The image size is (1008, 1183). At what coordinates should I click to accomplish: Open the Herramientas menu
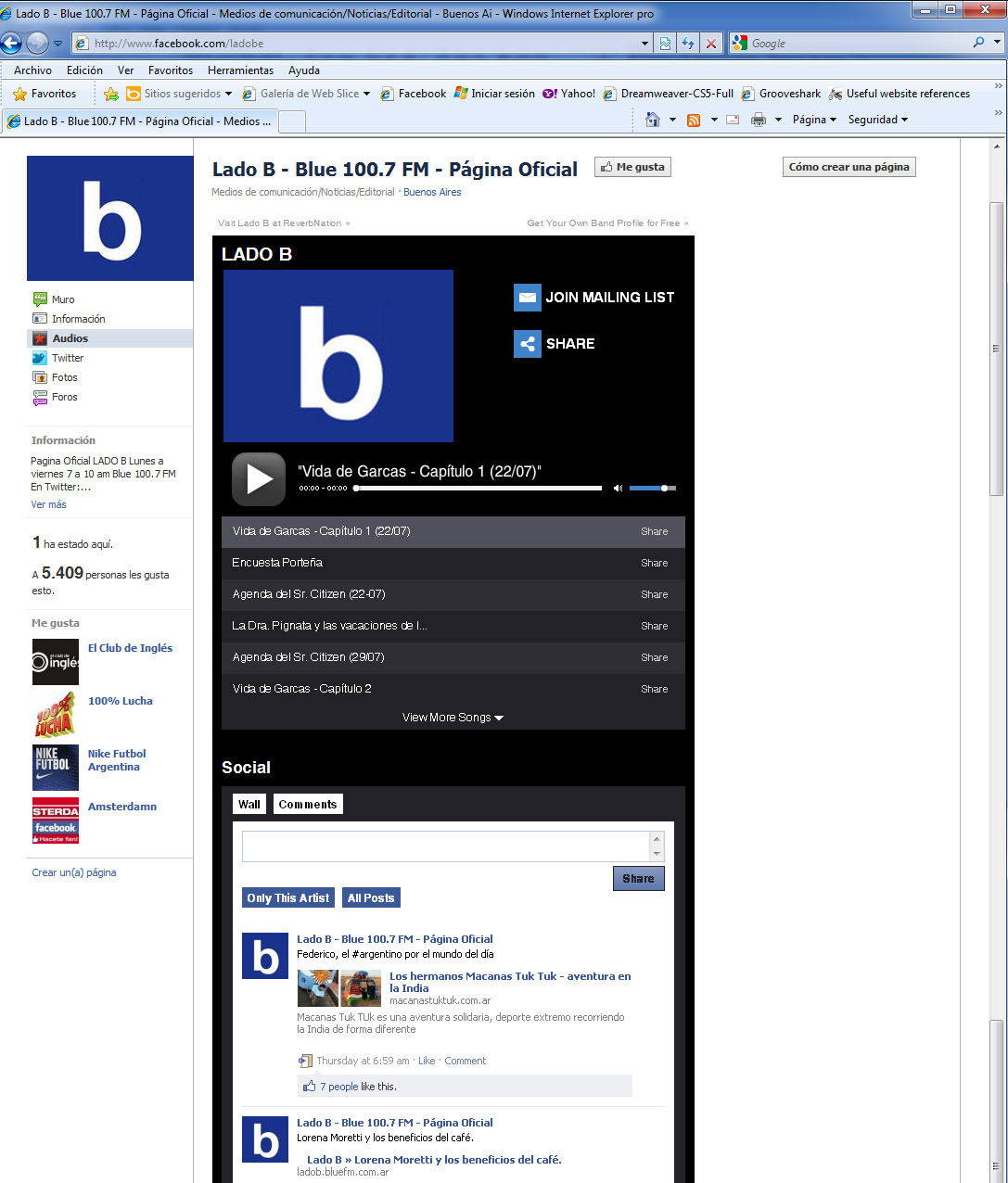coord(240,70)
